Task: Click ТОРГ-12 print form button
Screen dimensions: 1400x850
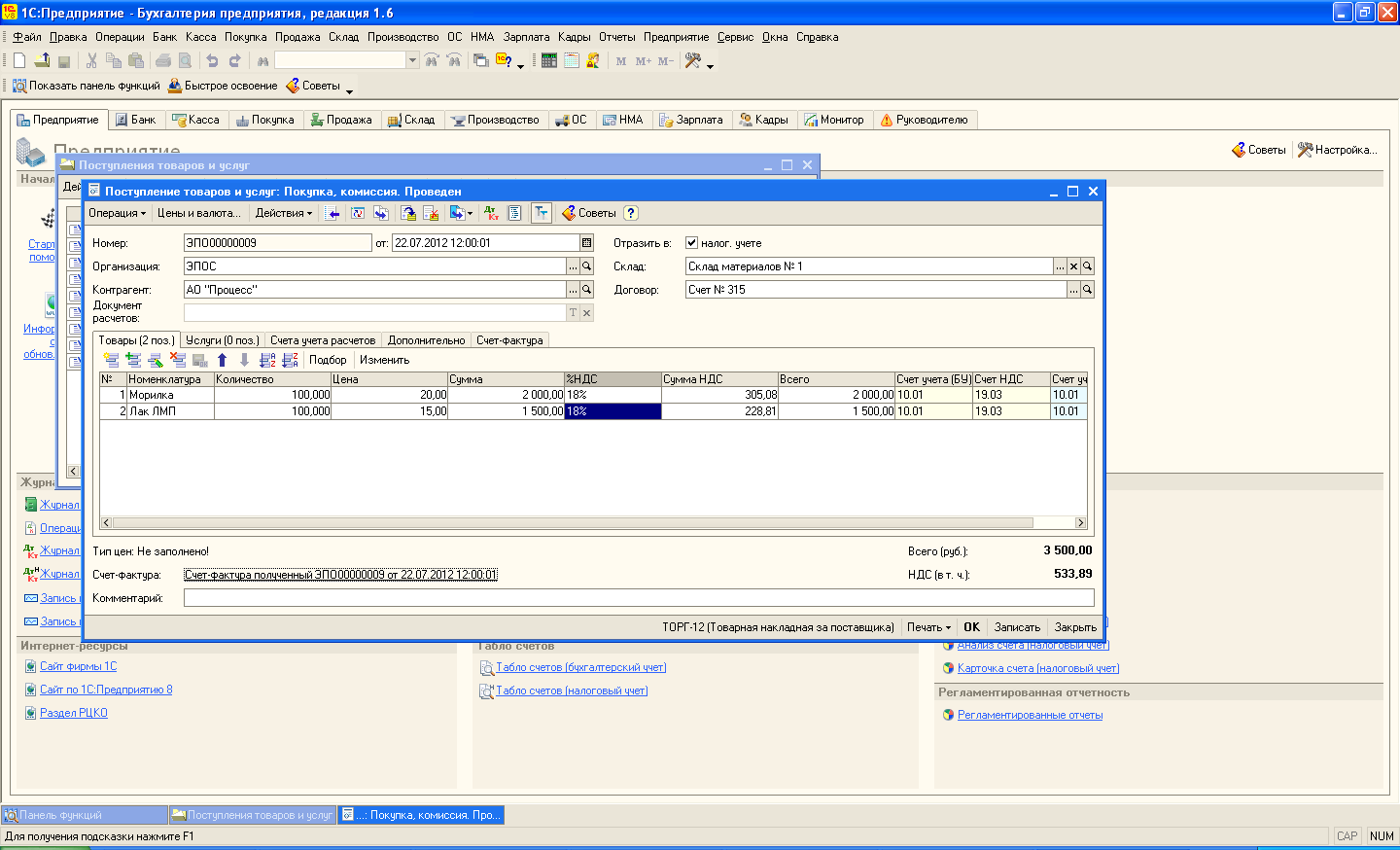Action: coord(779,627)
